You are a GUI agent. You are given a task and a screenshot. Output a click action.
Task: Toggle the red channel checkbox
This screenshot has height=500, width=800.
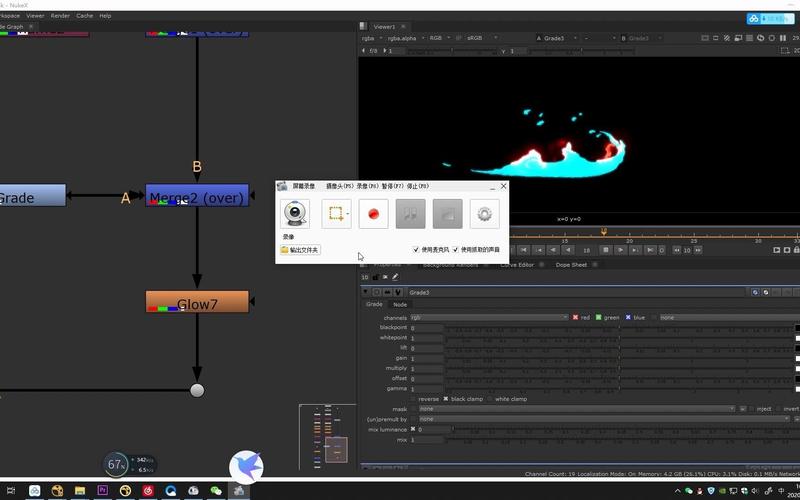(576, 317)
